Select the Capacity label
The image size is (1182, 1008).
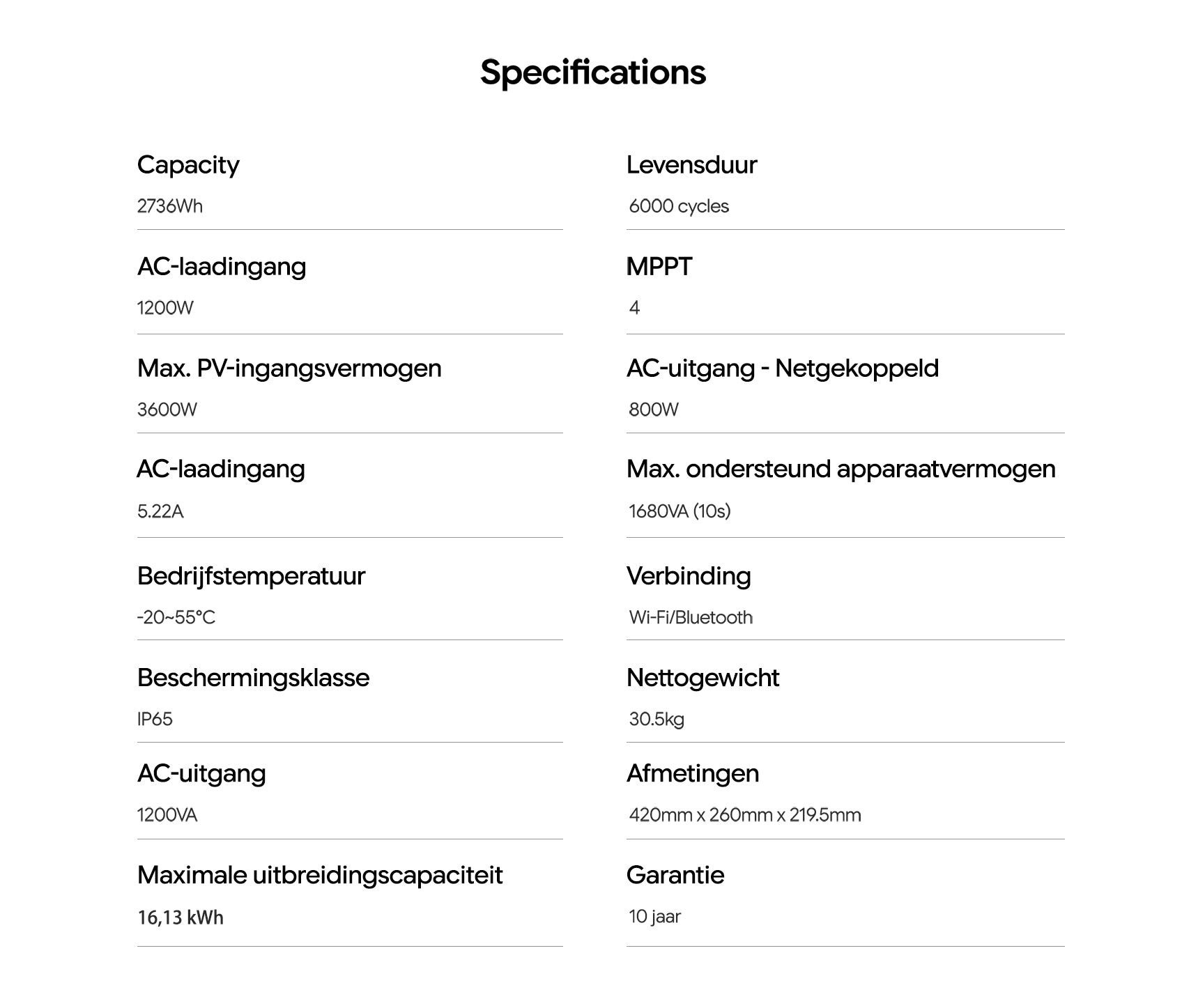188,165
